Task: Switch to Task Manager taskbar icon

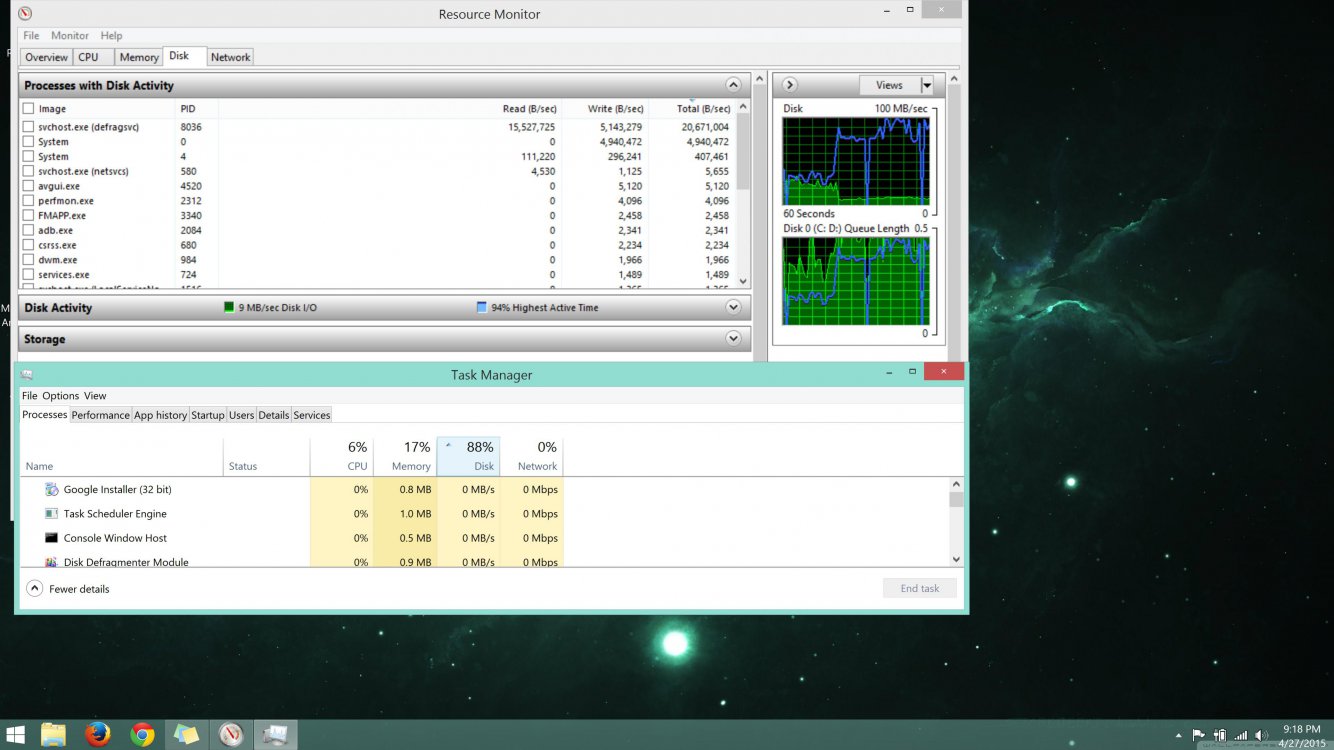Action: [x=277, y=735]
